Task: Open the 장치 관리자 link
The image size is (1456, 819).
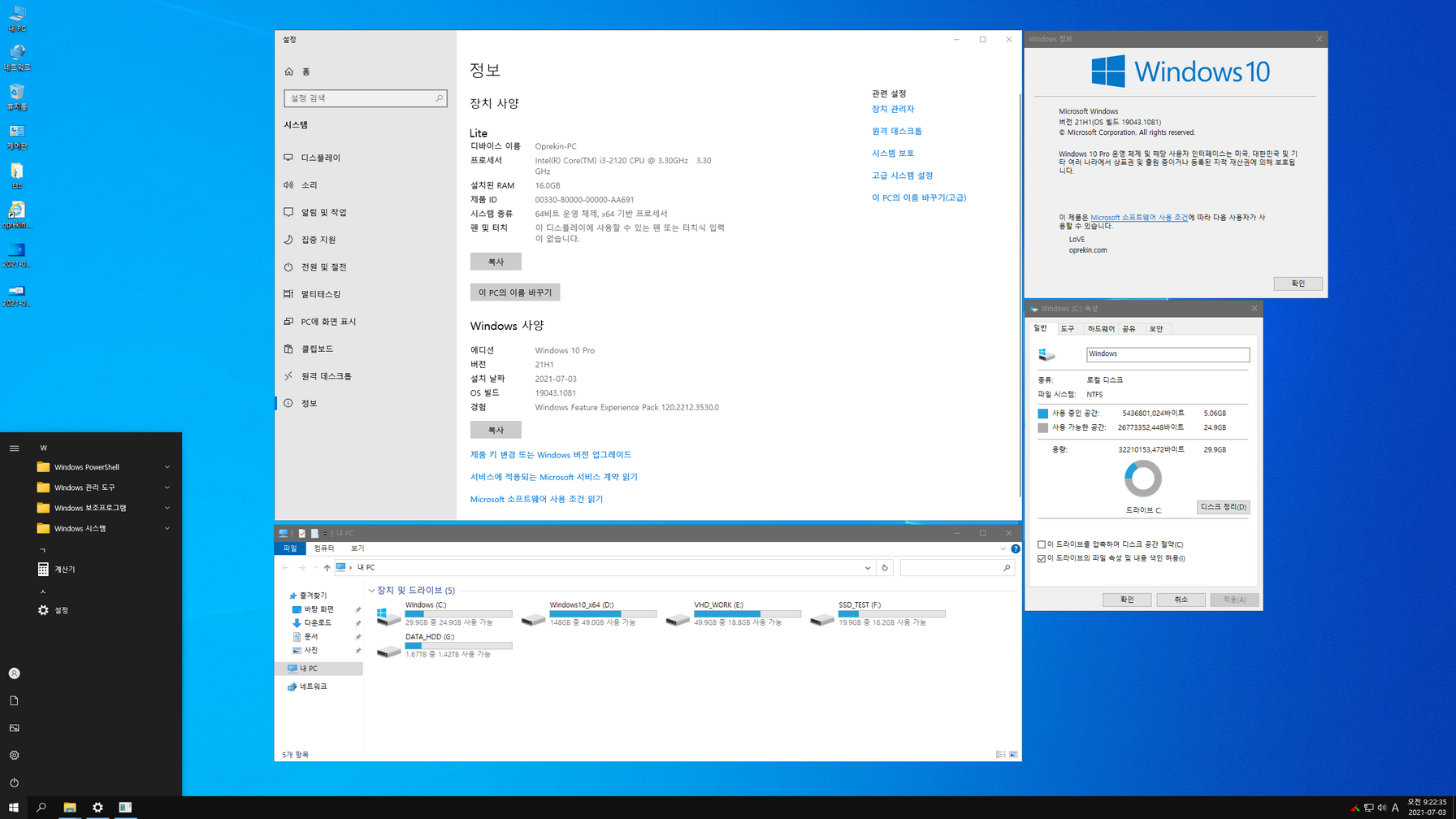Action: [x=893, y=109]
